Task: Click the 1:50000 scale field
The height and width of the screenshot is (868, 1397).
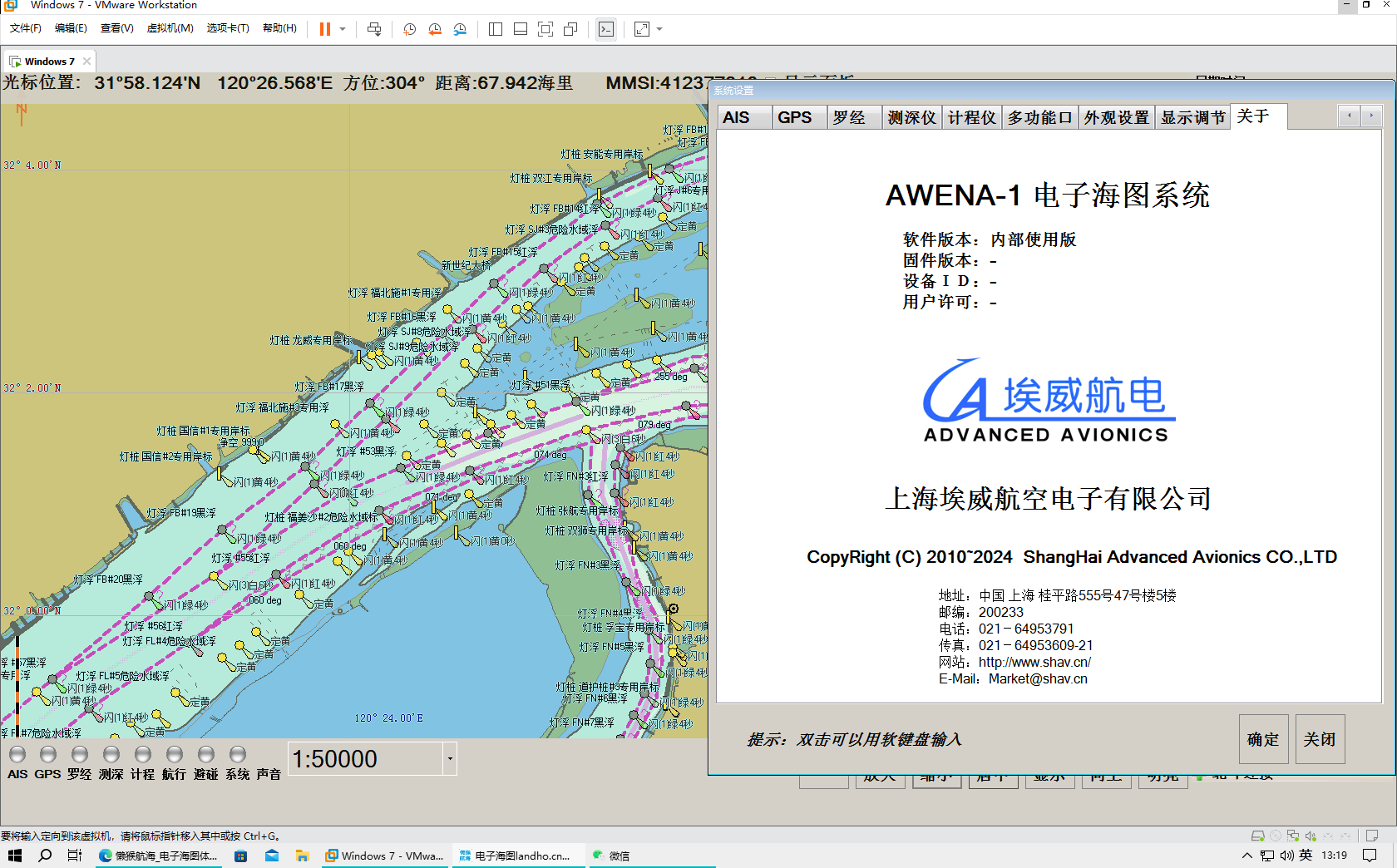Action: (366, 758)
